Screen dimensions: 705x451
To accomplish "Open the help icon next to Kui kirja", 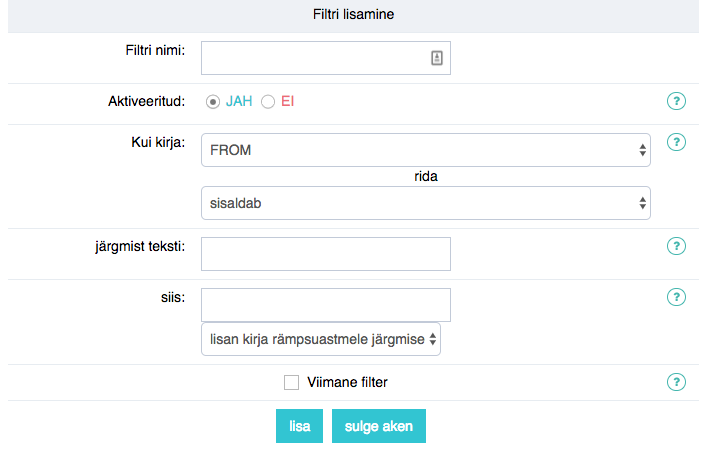I will click(676, 142).
